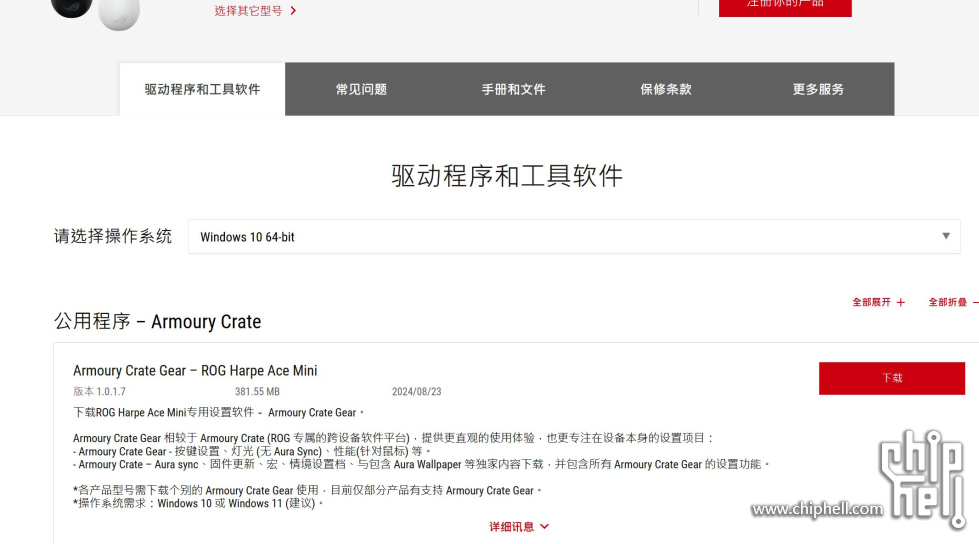Open the Windows 10 64-bit OS dropdown

point(574,237)
